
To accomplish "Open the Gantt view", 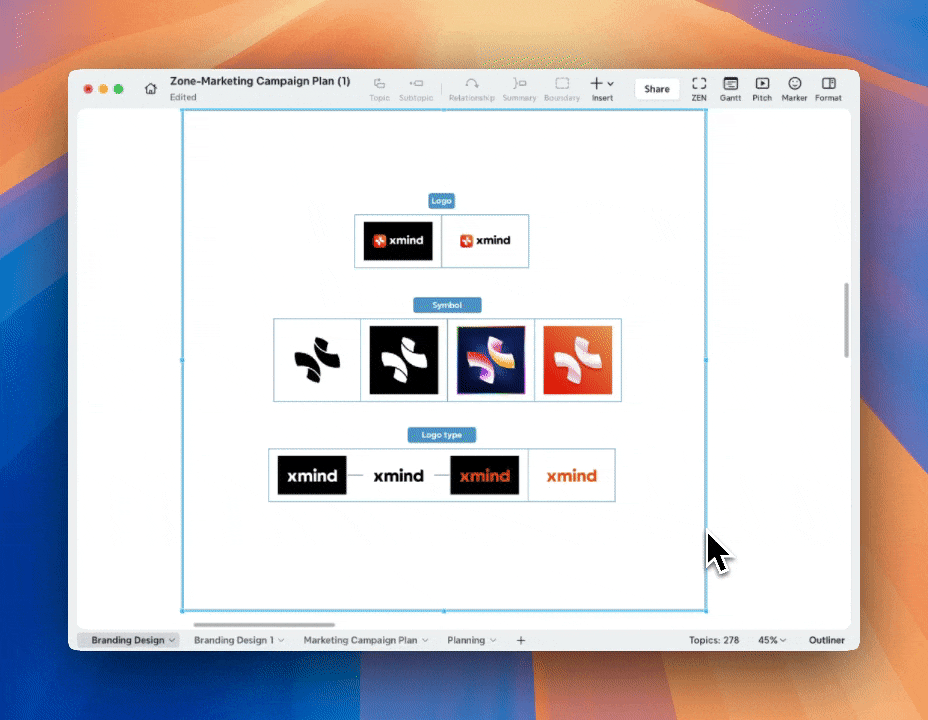I will pyautogui.click(x=730, y=89).
